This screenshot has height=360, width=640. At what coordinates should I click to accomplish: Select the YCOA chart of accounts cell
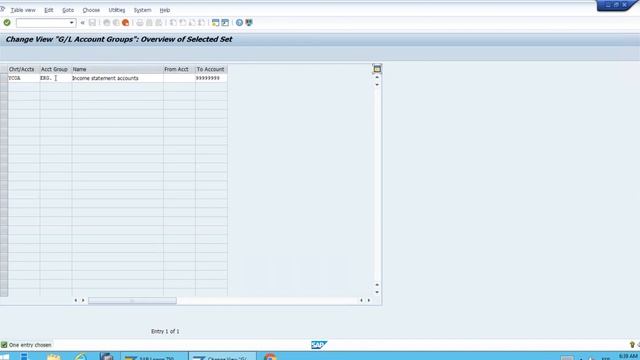click(x=24, y=78)
